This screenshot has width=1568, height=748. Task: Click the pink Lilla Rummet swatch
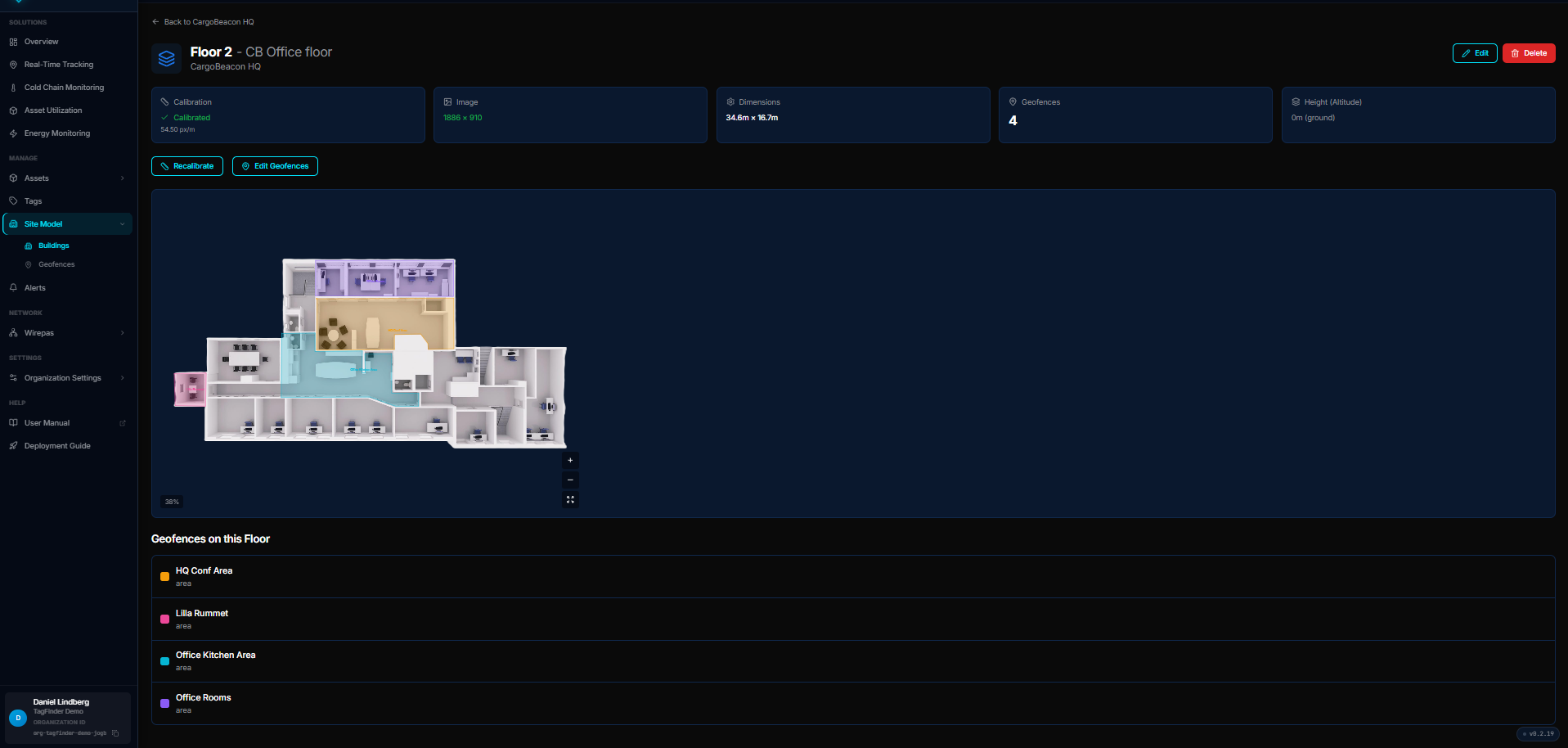[164, 620]
